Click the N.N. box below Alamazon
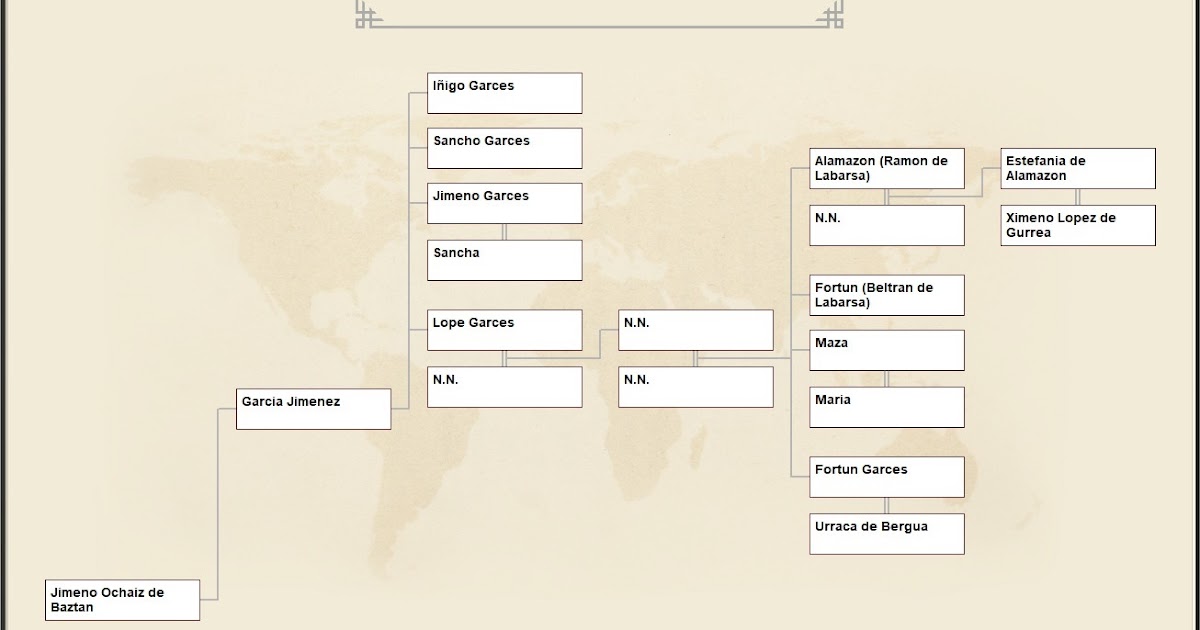Viewport: 1200px width, 630px height. click(x=886, y=224)
